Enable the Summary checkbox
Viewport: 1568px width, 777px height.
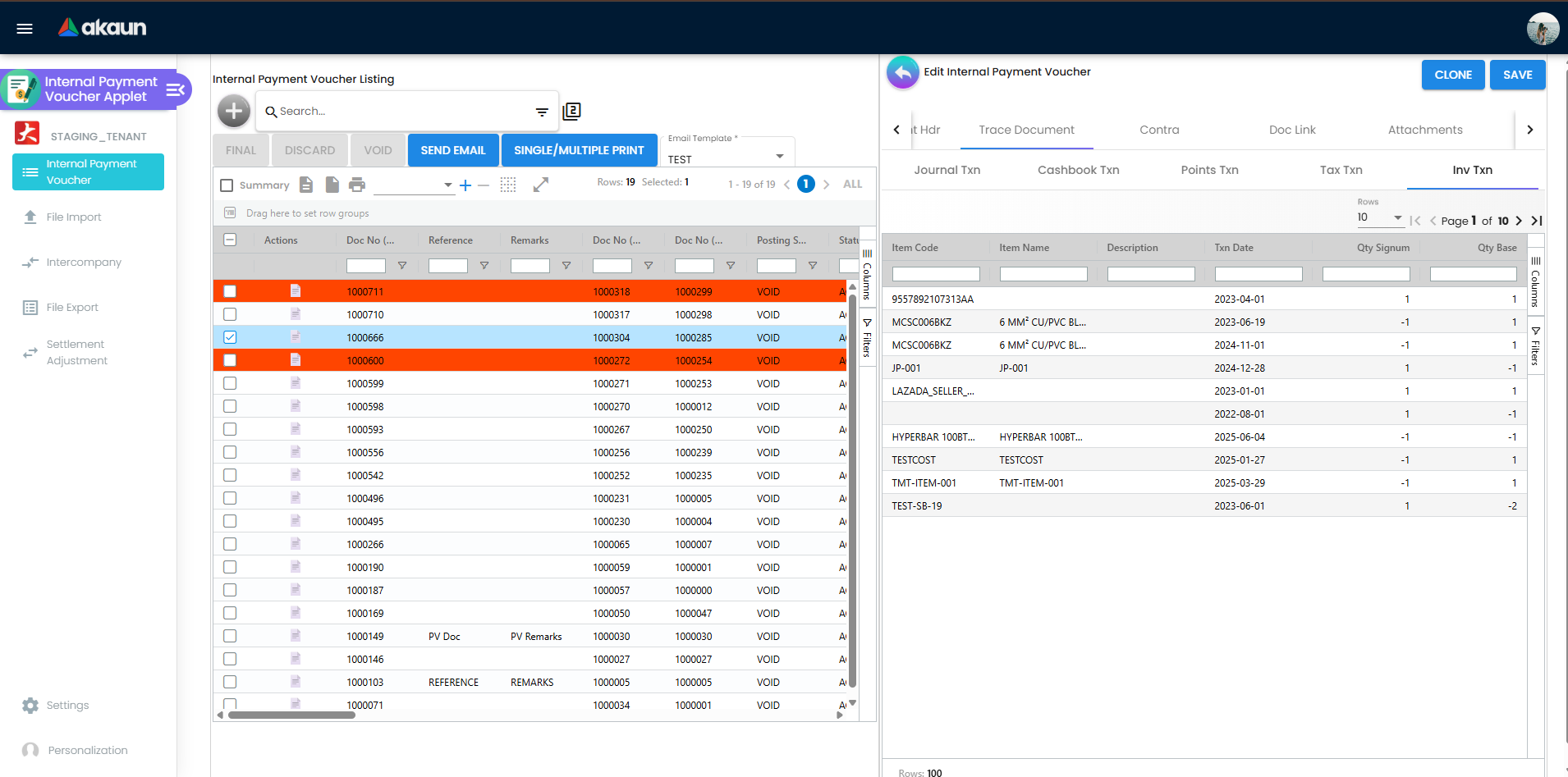coord(227,185)
